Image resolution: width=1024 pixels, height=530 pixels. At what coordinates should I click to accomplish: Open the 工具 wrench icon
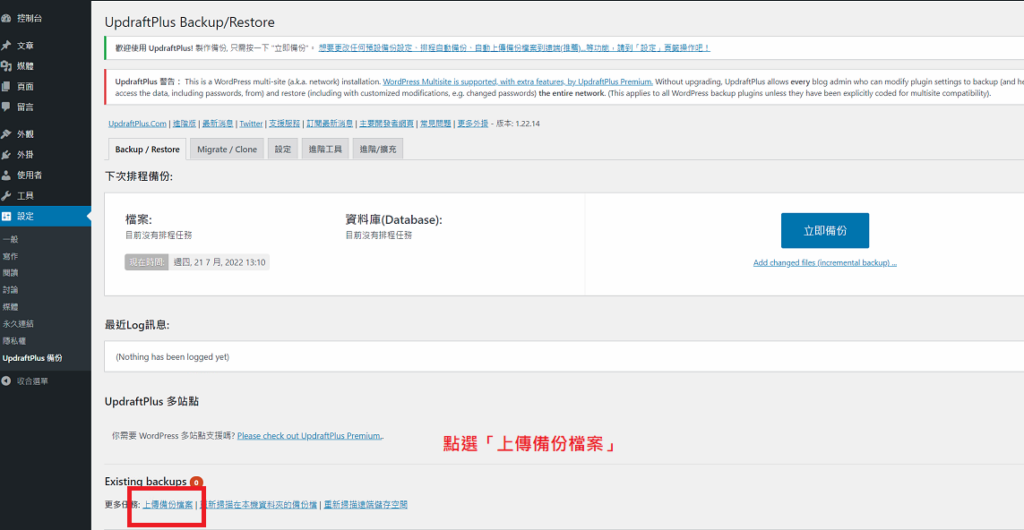click(x=7, y=195)
